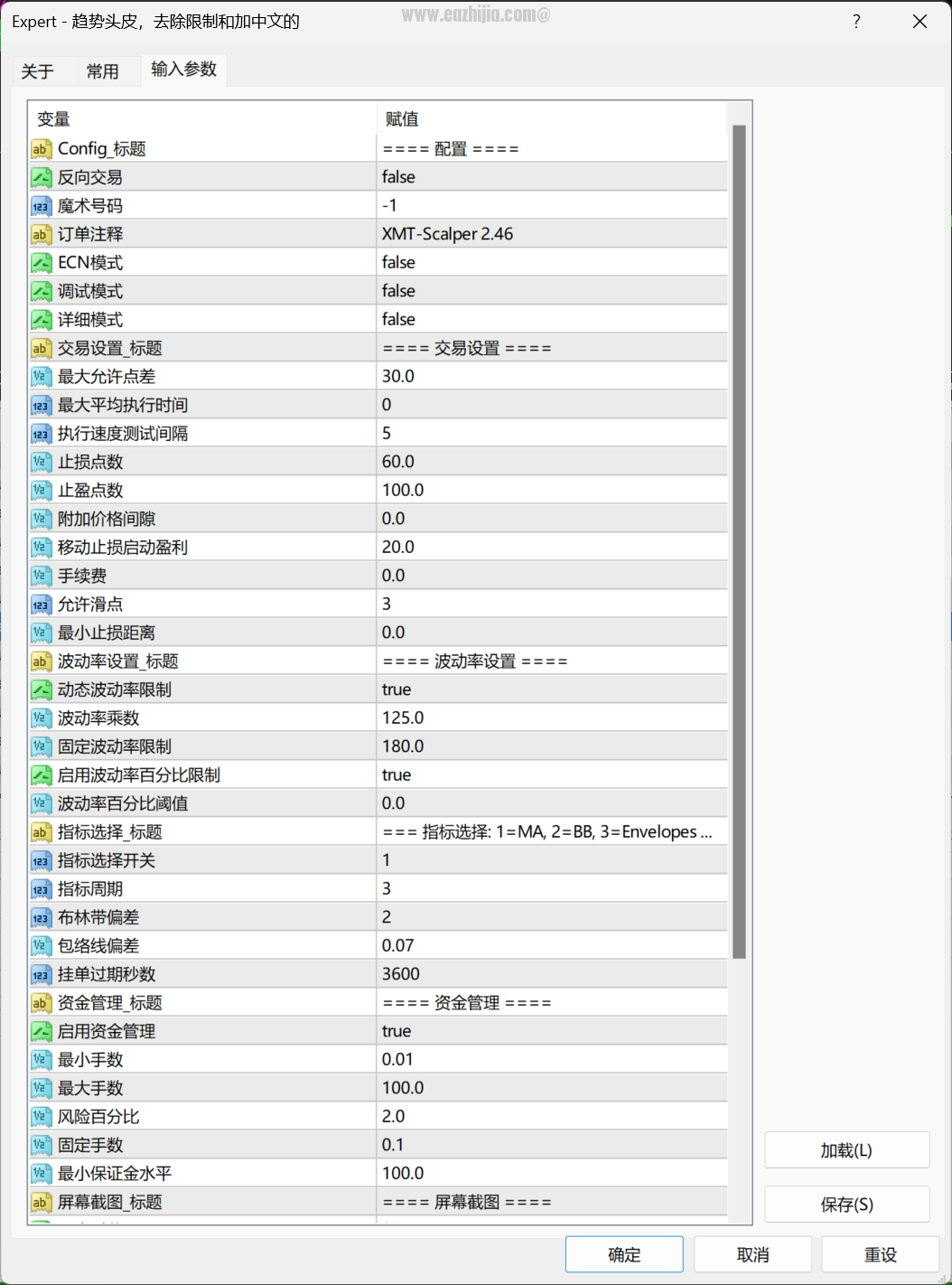Click the string icon beside 波动率设置_标题
Viewport: 952px width, 1285px height.
pyautogui.click(x=41, y=661)
